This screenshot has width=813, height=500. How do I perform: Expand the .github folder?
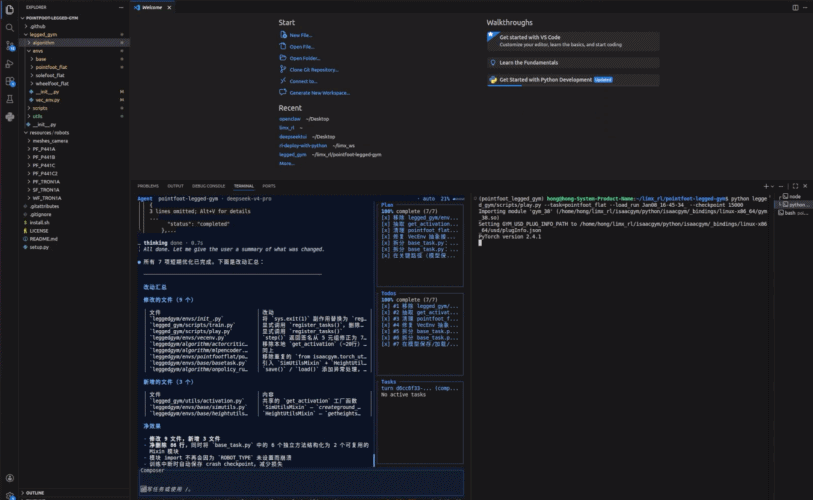pyautogui.click(x=38, y=26)
